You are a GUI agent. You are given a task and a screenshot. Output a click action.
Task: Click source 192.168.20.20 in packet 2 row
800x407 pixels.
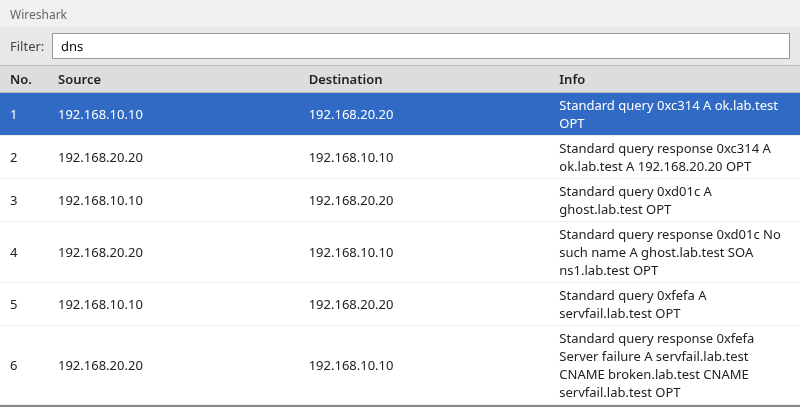[101, 157]
